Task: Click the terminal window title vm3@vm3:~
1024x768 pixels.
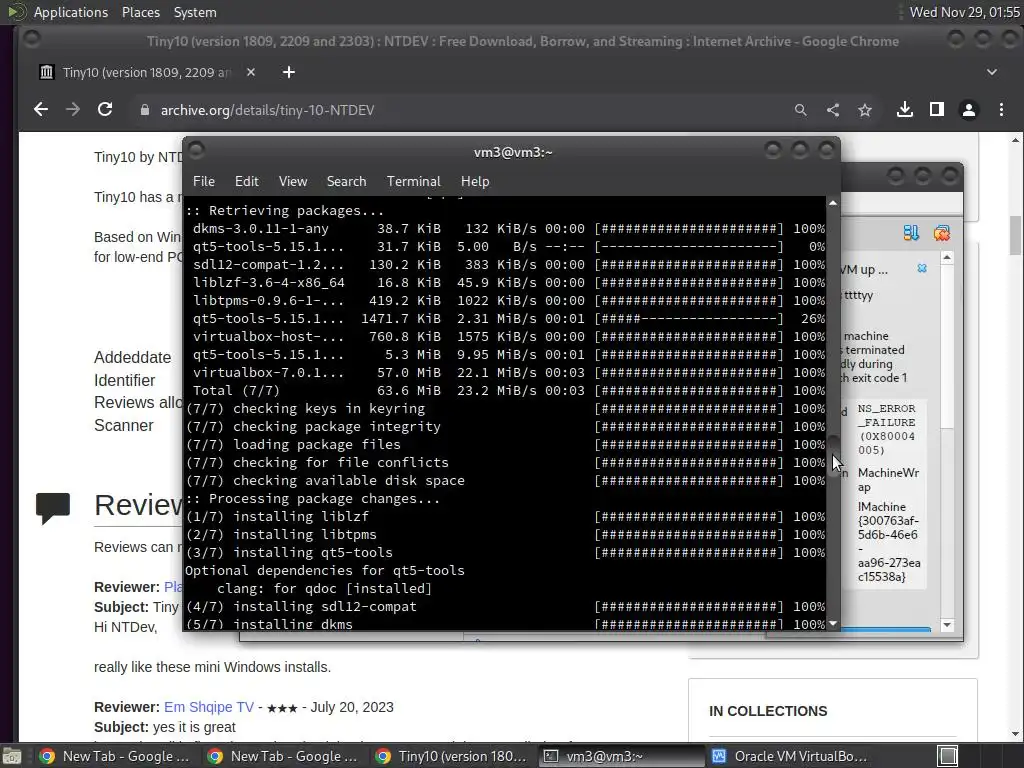Action: point(513,152)
